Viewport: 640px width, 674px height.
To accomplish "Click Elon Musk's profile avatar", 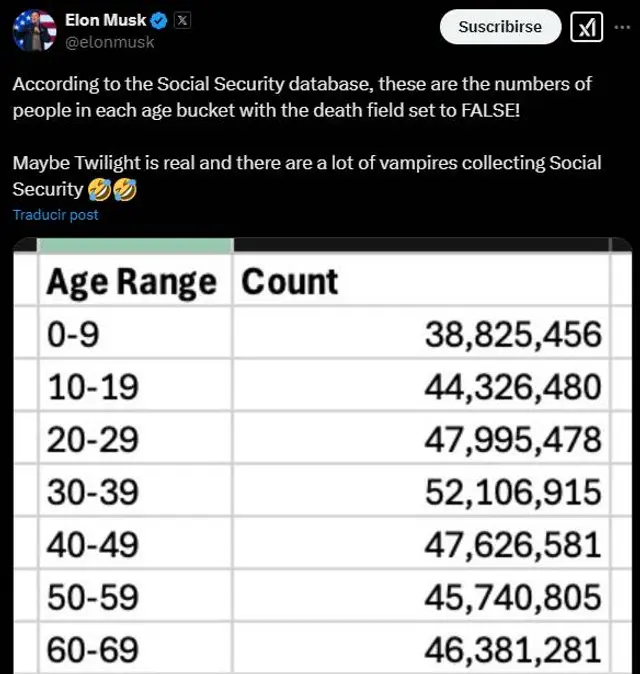I will coord(34,29).
